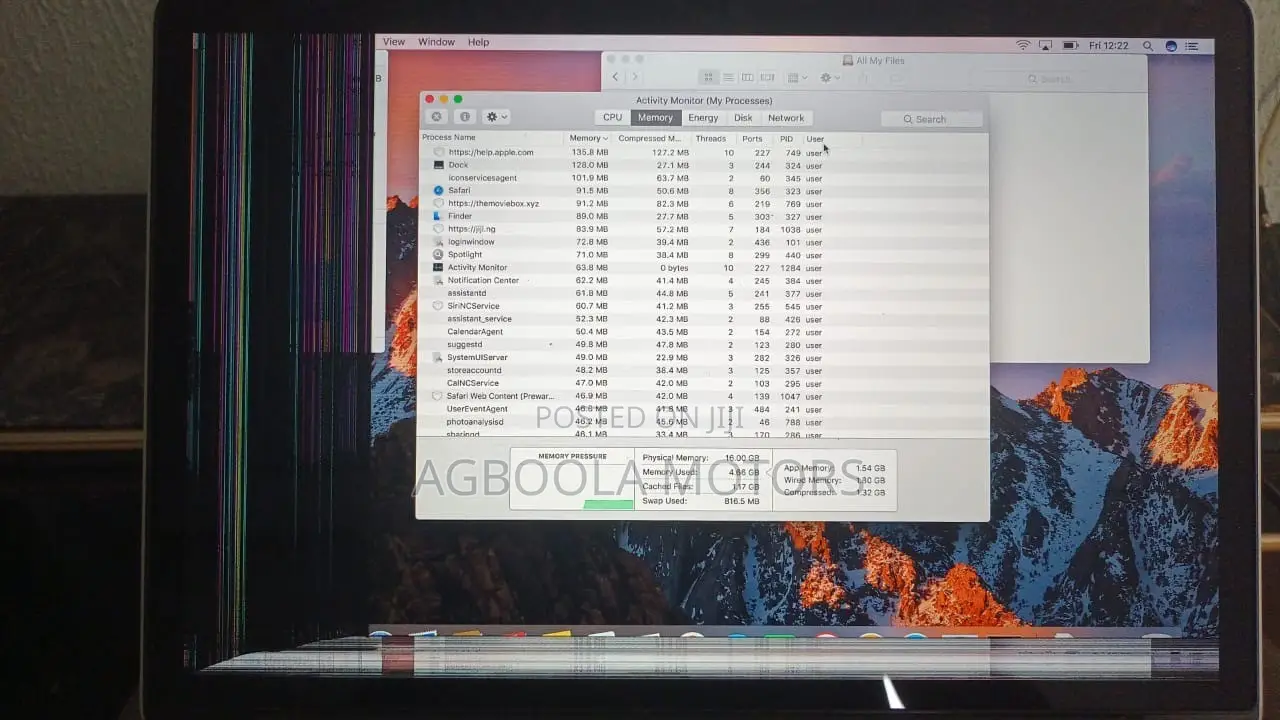Select the SystemUIServer process icon
Image resolution: width=1280 pixels, height=720 pixels.
point(438,358)
